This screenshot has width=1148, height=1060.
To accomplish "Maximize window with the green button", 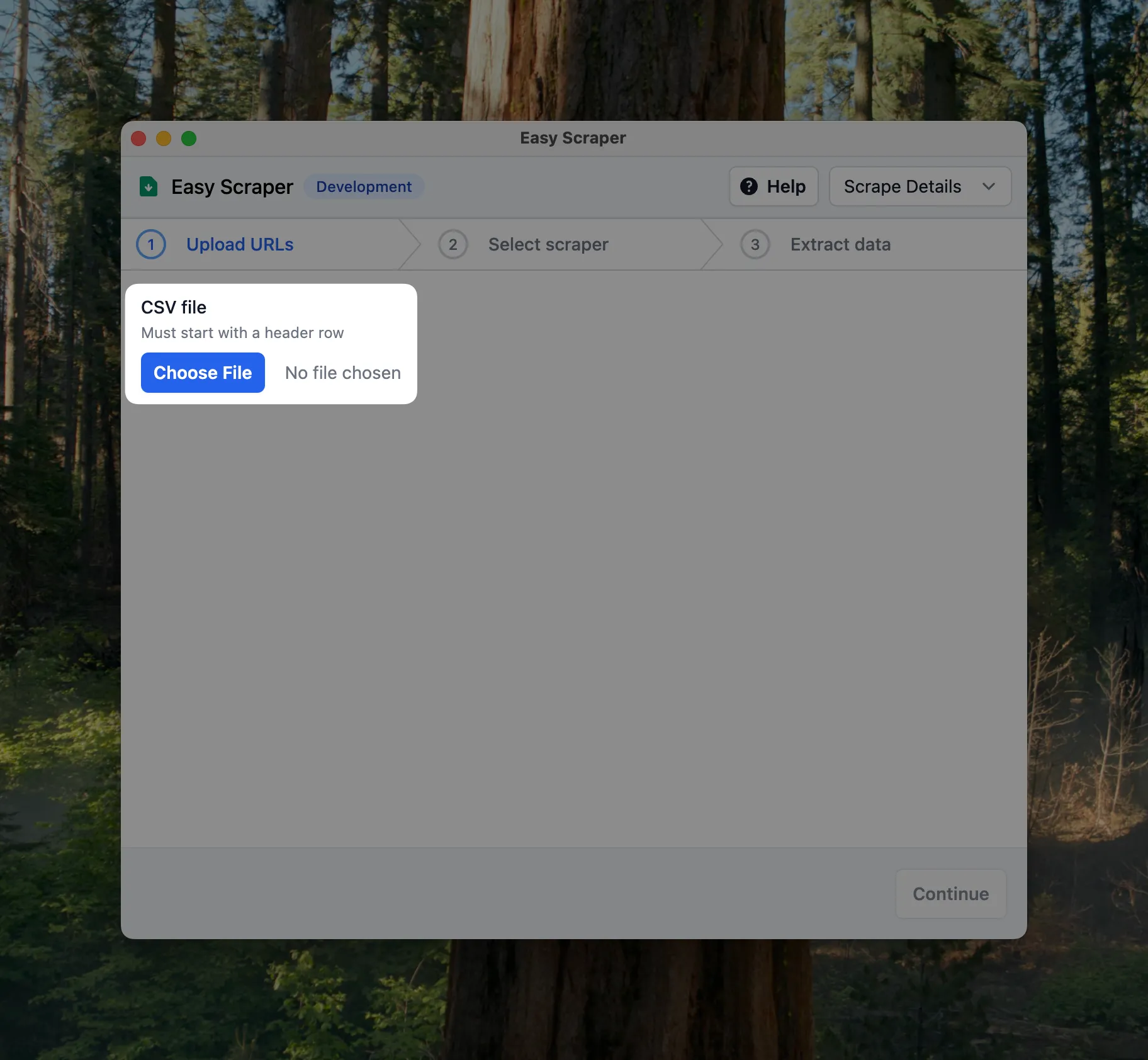I will pyautogui.click(x=189, y=138).
